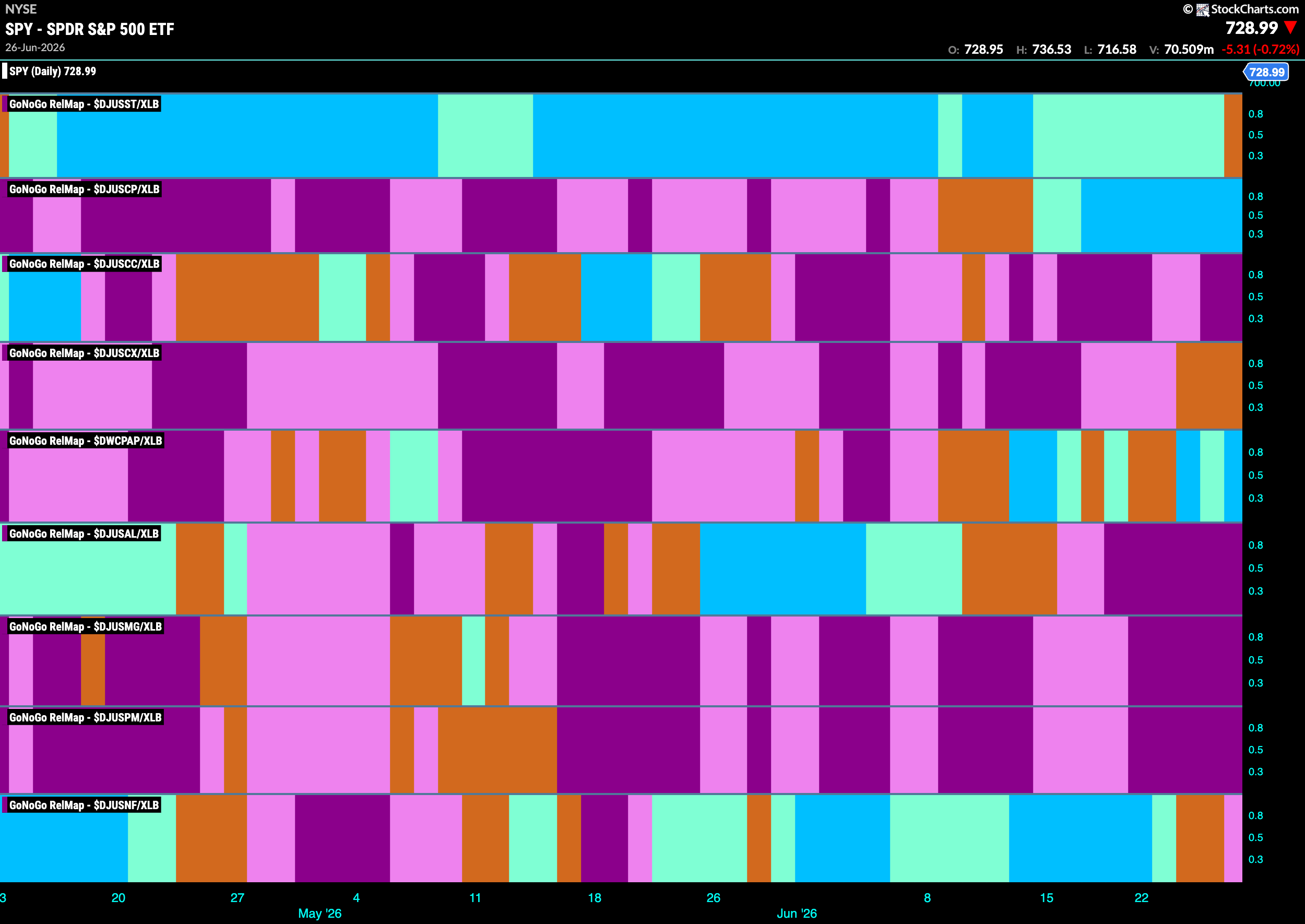Click the red down-arrow price change icon
Viewport: 1305px width, 924px height.
(1290, 27)
